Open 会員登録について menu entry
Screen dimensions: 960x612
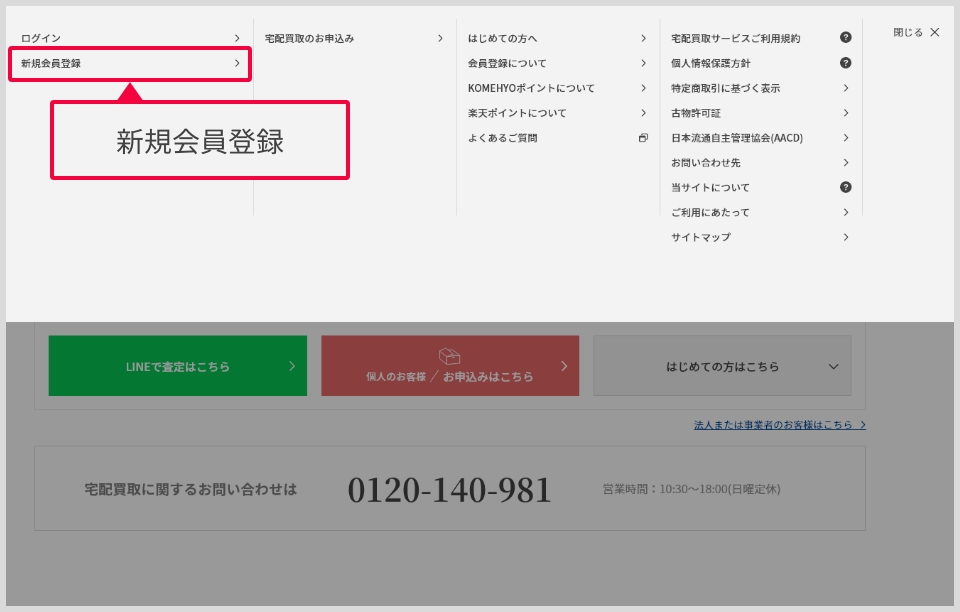507,63
